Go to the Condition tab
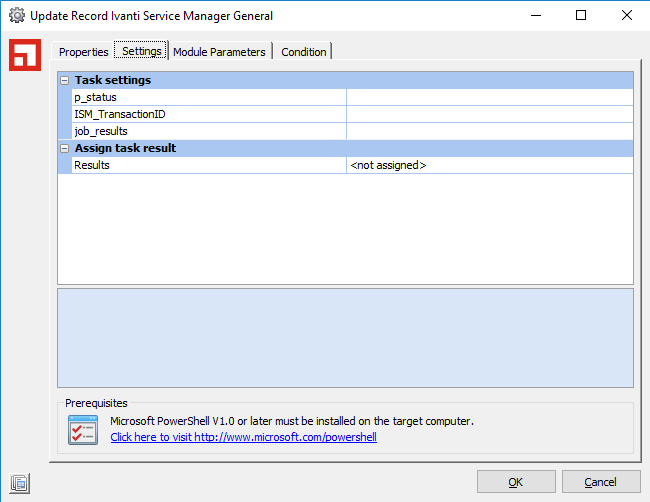The image size is (650, 502). [x=303, y=52]
